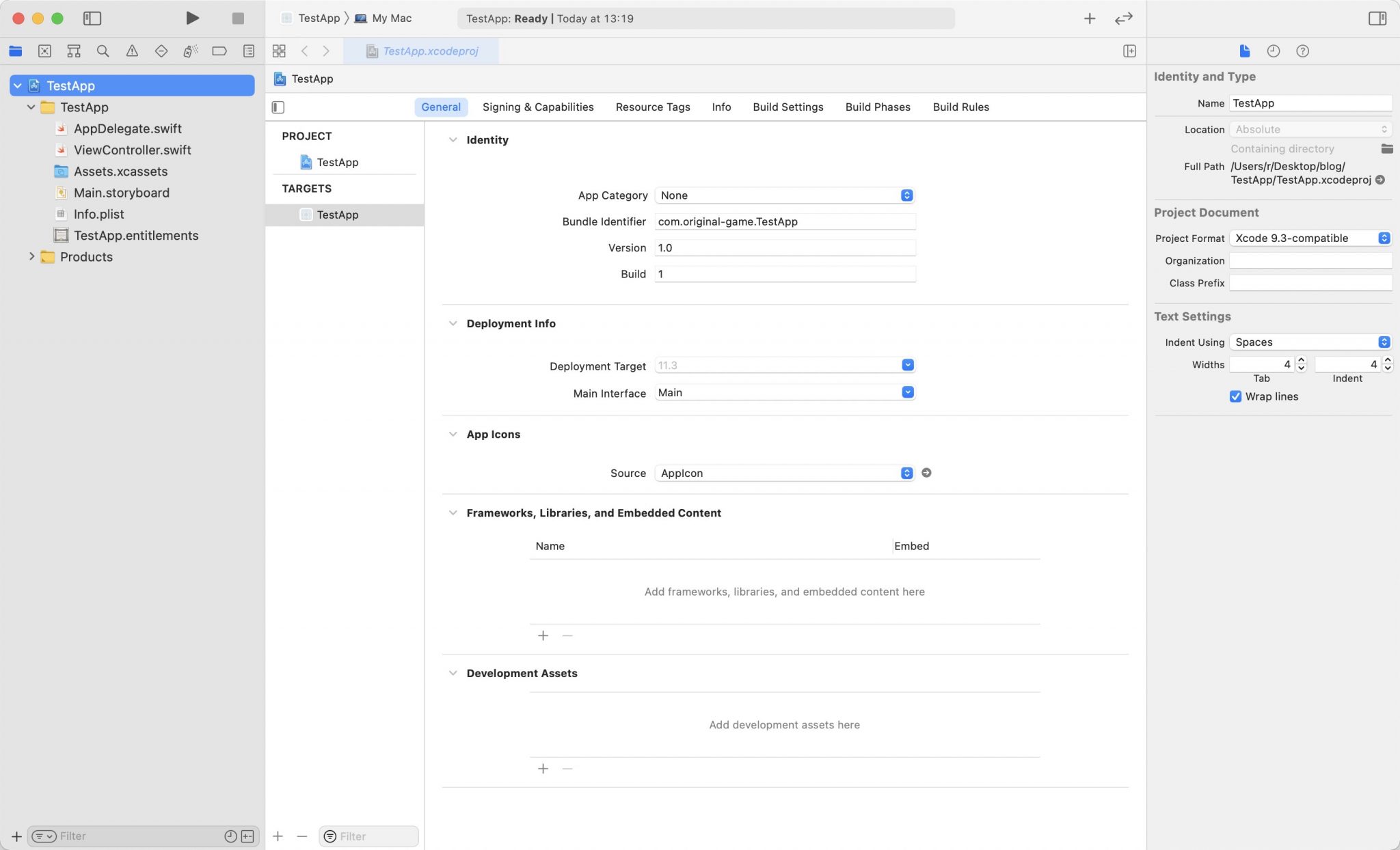Toggle the right inspector panel visibility
Image resolution: width=1400 pixels, height=850 pixels.
click(x=1379, y=18)
